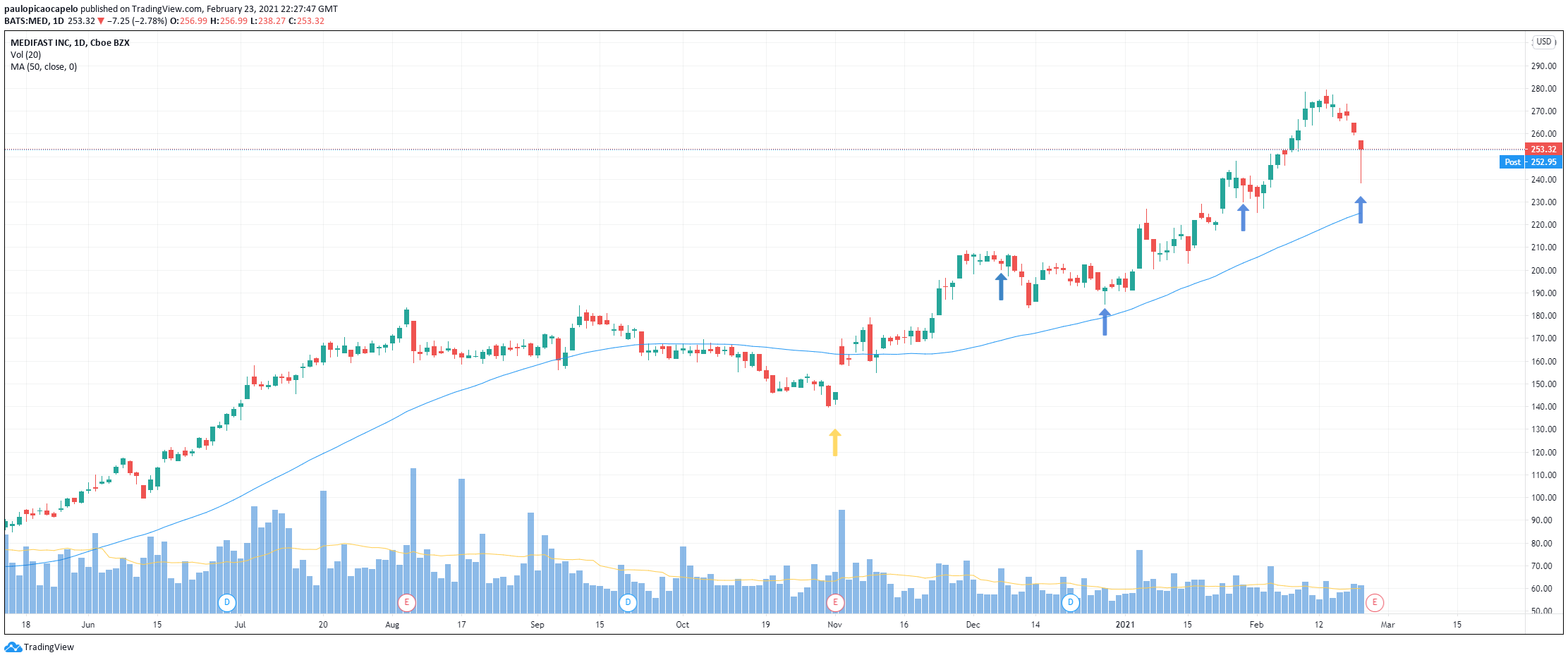Select the MA (50, close, 0) legend
Screen dimensions: 1568x660
click(44, 67)
